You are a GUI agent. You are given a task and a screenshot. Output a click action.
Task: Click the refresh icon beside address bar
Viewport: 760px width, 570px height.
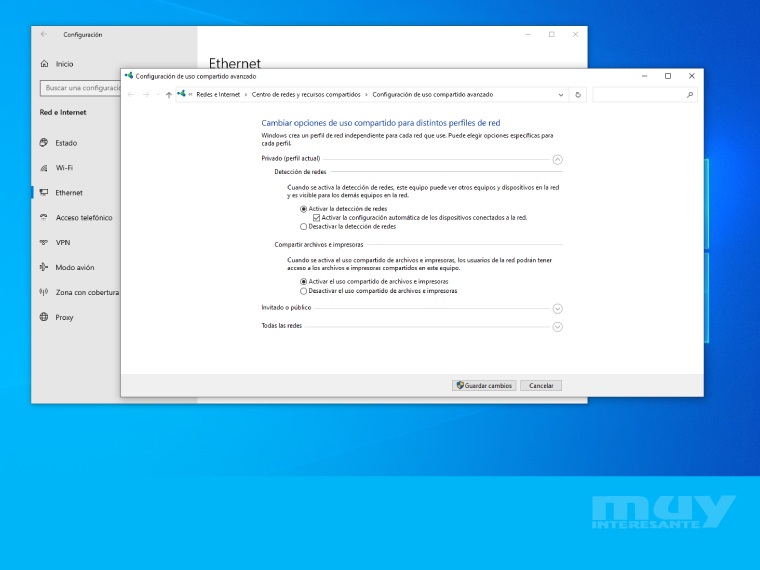point(578,95)
